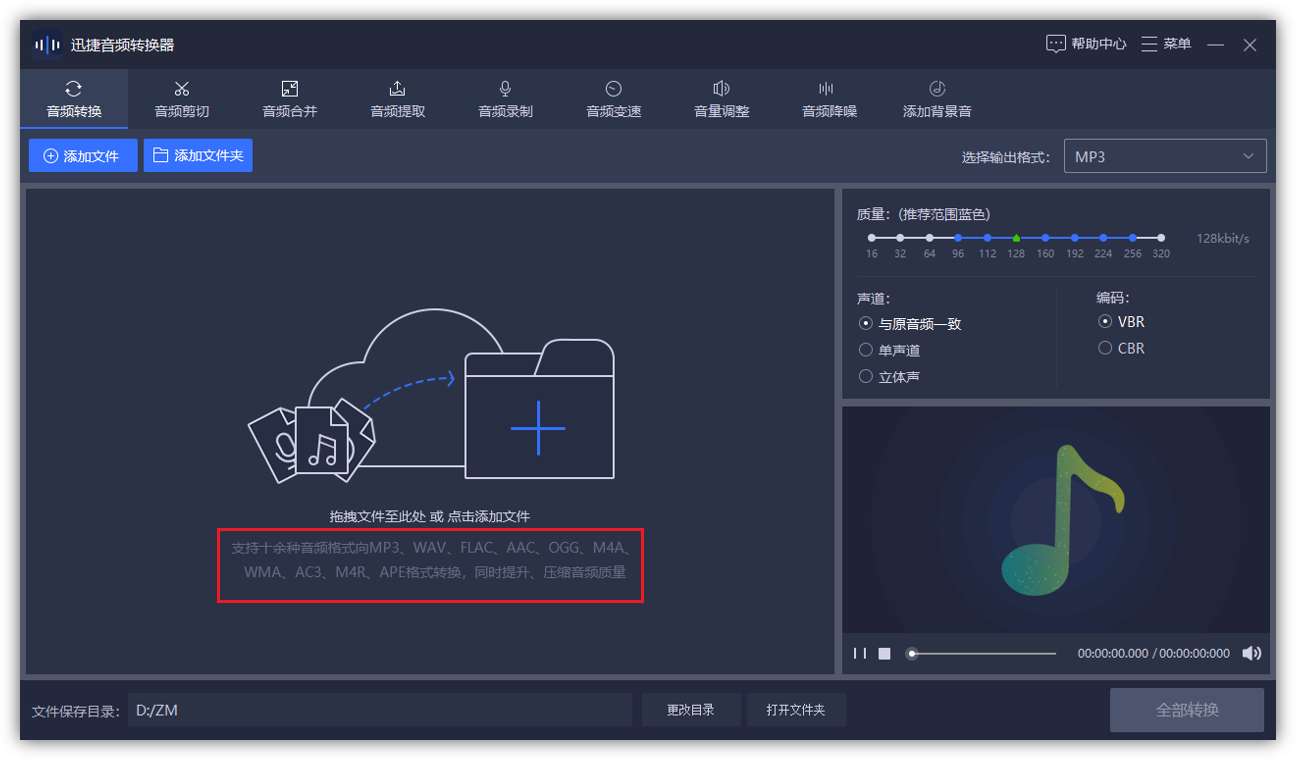Switch to 音频变速 (speed change) tool
This screenshot has height=760, width=1296.
tap(613, 99)
